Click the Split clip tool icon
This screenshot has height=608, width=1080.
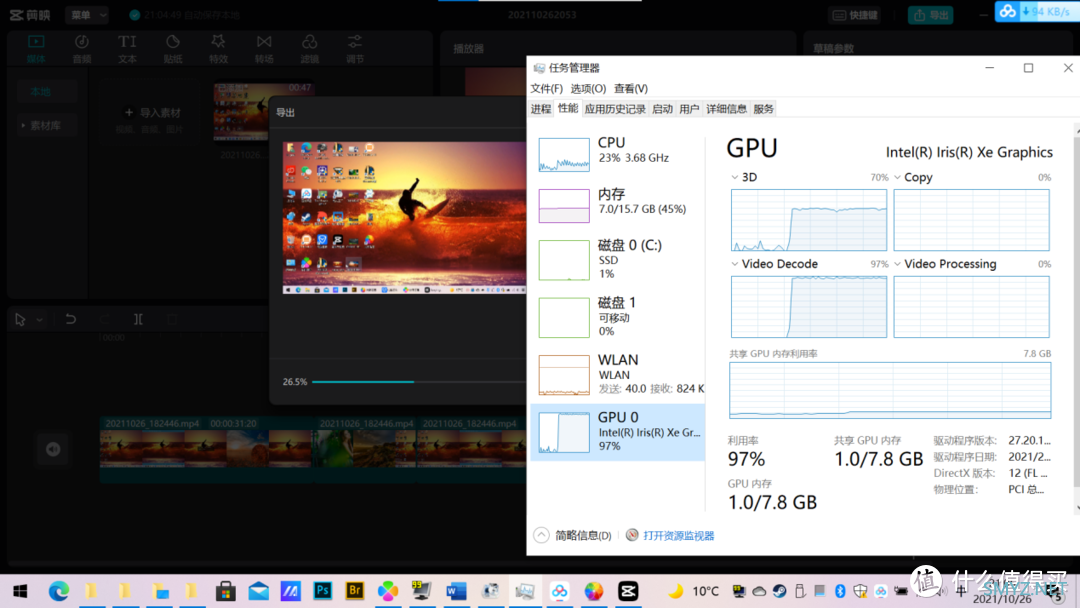(x=138, y=319)
